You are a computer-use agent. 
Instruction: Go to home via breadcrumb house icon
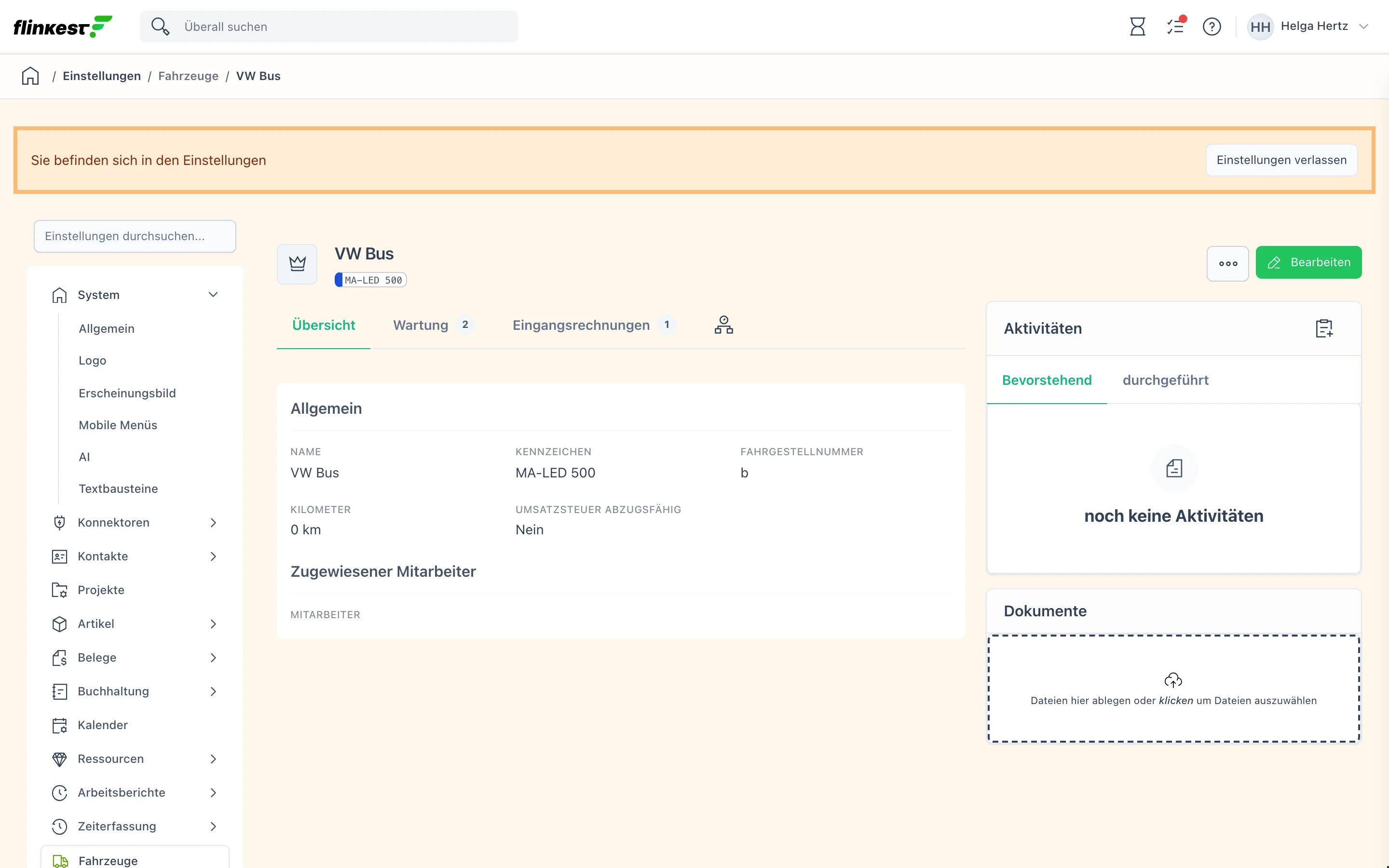point(30,76)
